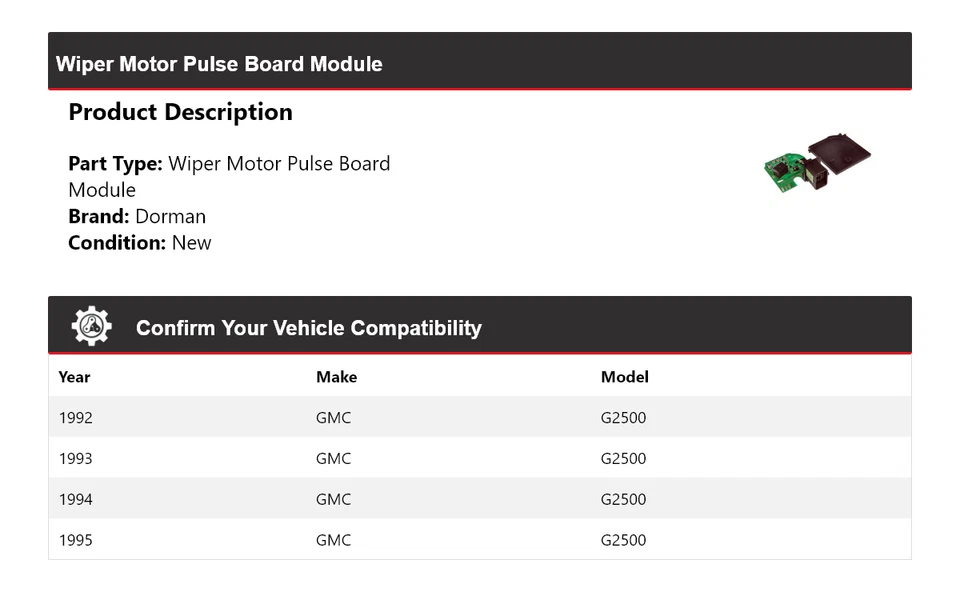Select the 1993 year cell
Viewport: 960px width, 592px height.
(x=75, y=458)
